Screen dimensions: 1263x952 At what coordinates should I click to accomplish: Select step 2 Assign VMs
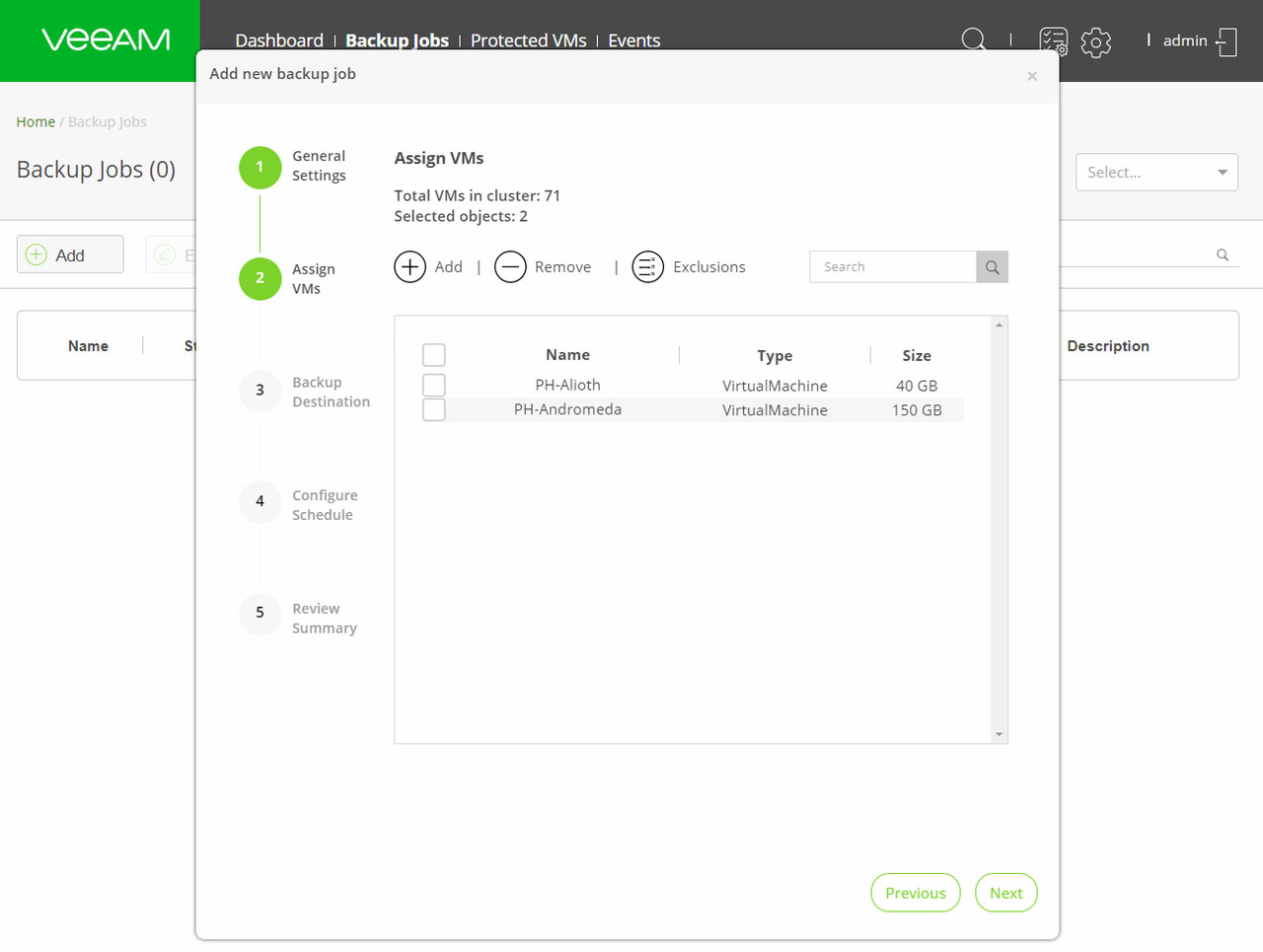tap(260, 278)
